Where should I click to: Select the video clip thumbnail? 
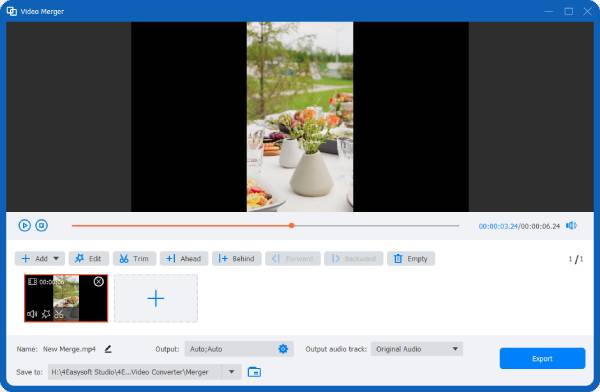(x=66, y=298)
